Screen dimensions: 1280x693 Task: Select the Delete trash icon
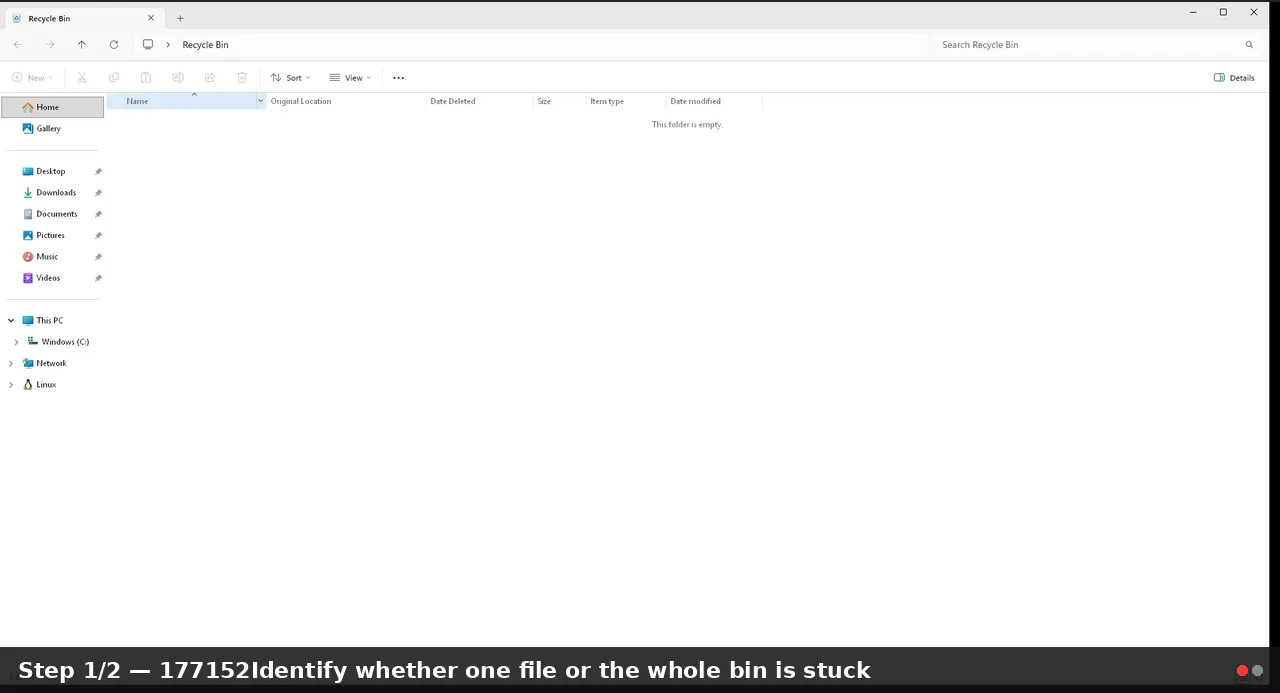click(242, 78)
